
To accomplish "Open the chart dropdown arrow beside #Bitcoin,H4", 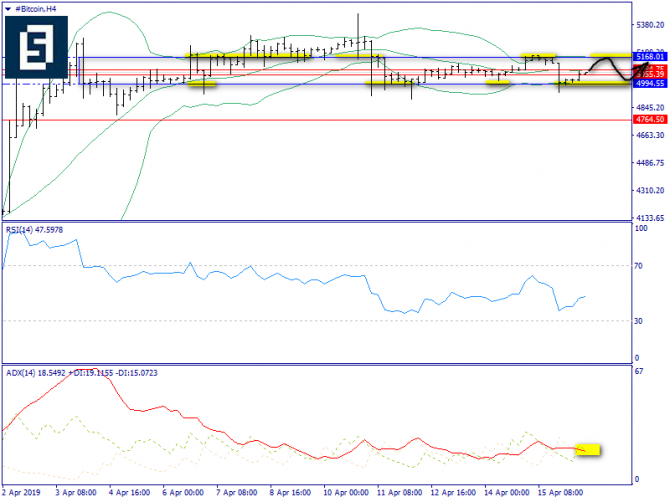I will point(8,9).
